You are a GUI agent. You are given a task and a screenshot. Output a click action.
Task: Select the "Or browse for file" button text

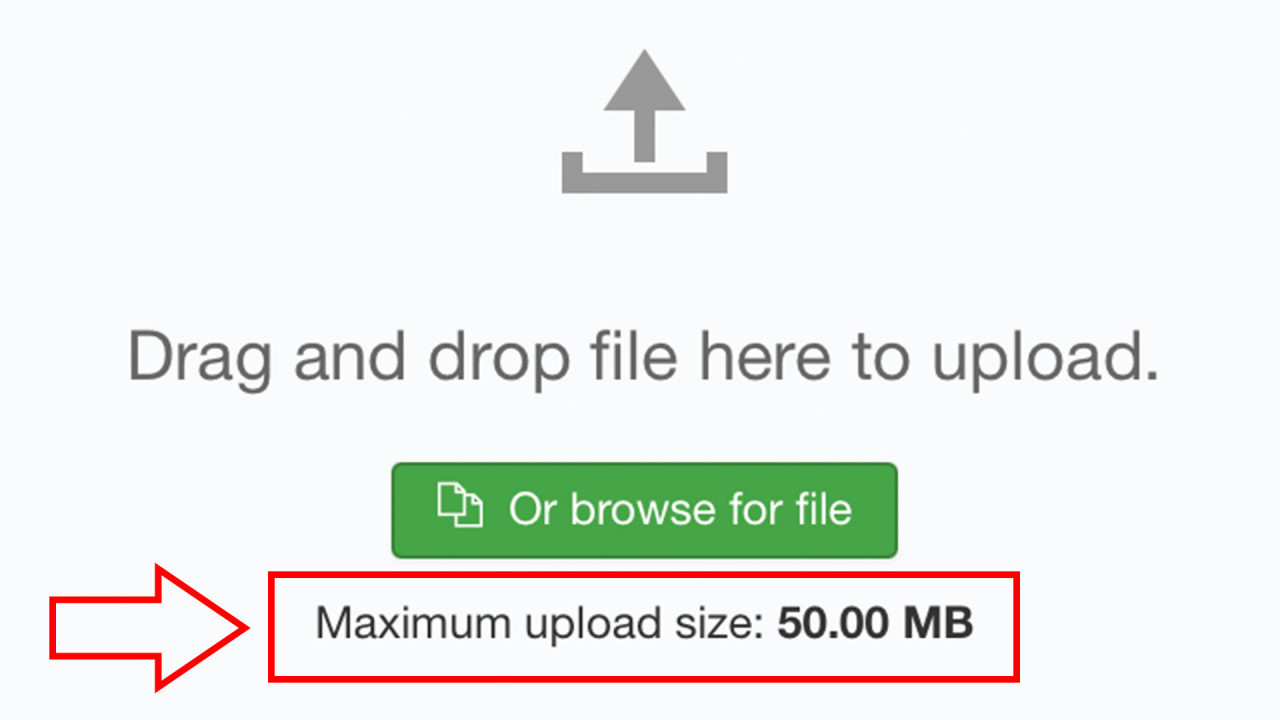click(x=680, y=510)
